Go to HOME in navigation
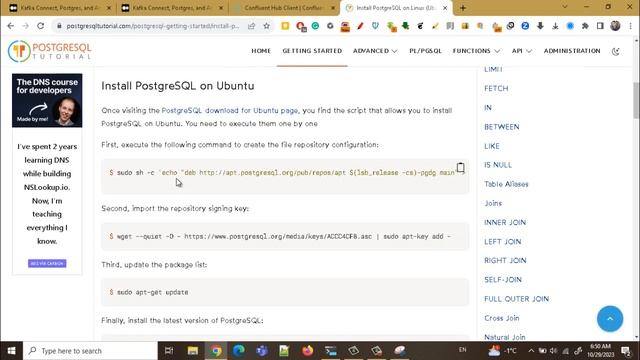This screenshot has width=640, height=360. [261, 51]
